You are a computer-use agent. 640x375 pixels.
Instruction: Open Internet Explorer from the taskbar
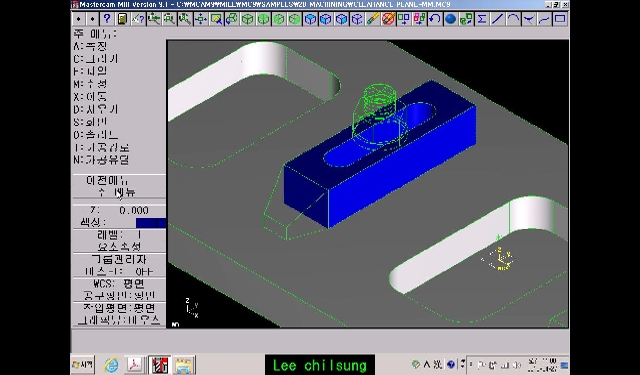click(111, 365)
